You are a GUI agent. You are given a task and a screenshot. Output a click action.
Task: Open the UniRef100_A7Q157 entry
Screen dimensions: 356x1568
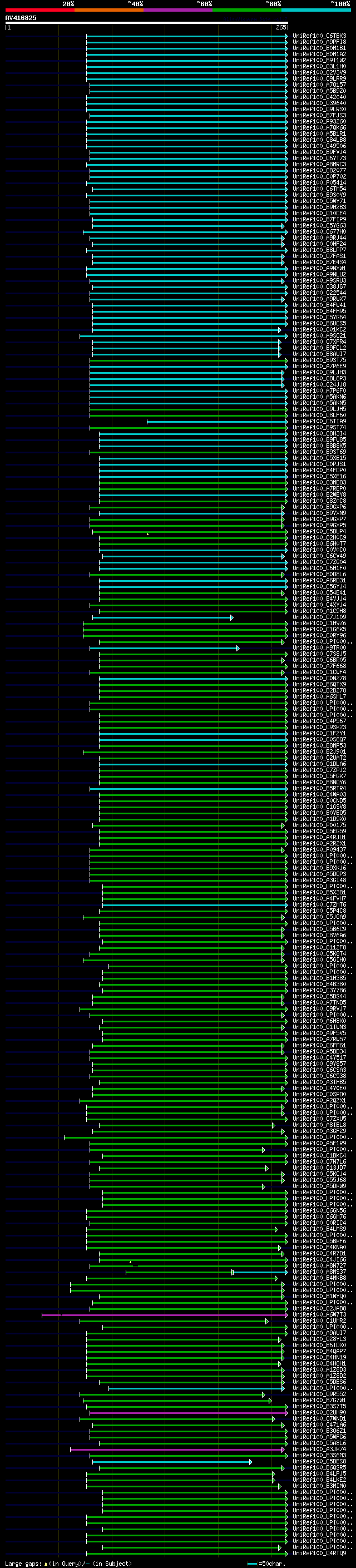pos(319,85)
